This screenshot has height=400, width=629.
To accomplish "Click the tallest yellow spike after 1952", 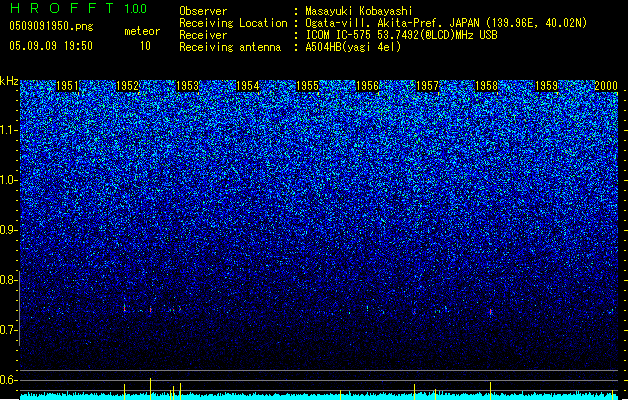I will 150,389.
